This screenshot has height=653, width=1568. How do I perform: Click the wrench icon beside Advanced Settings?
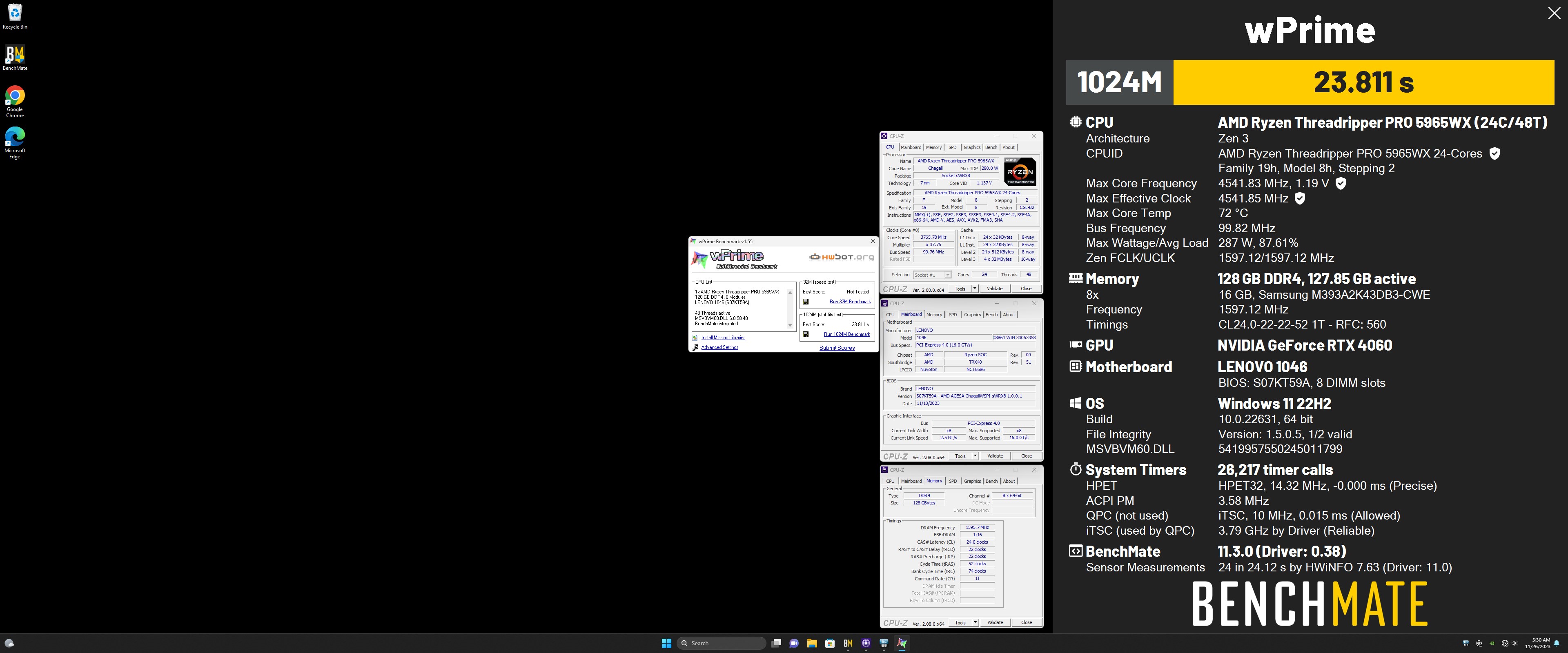point(695,347)
